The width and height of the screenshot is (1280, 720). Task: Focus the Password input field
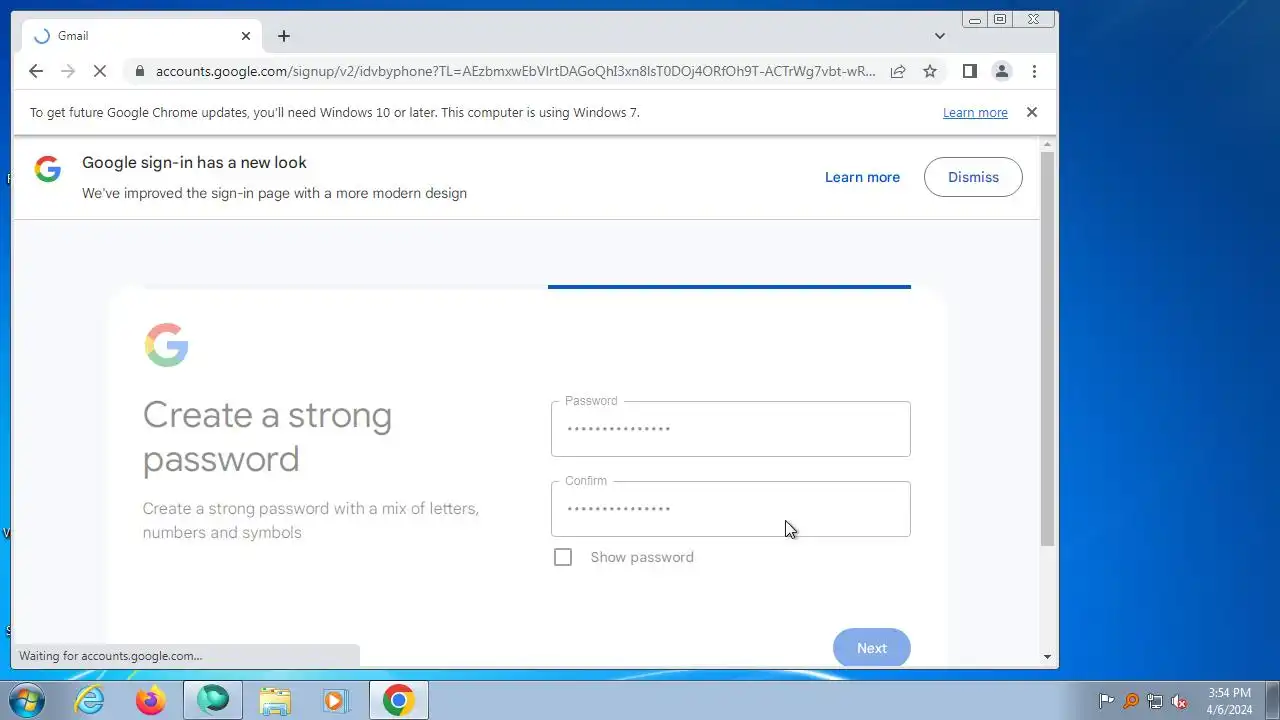click(730, 429)
